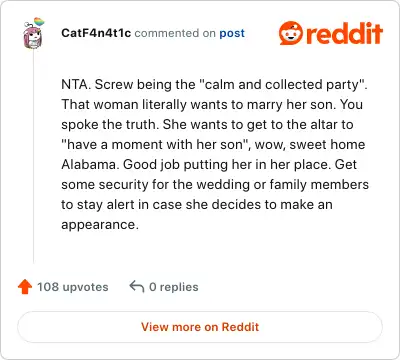Click the "commented on" header text
The width and height of the screenshot is (400, 360).
[175, 33]
